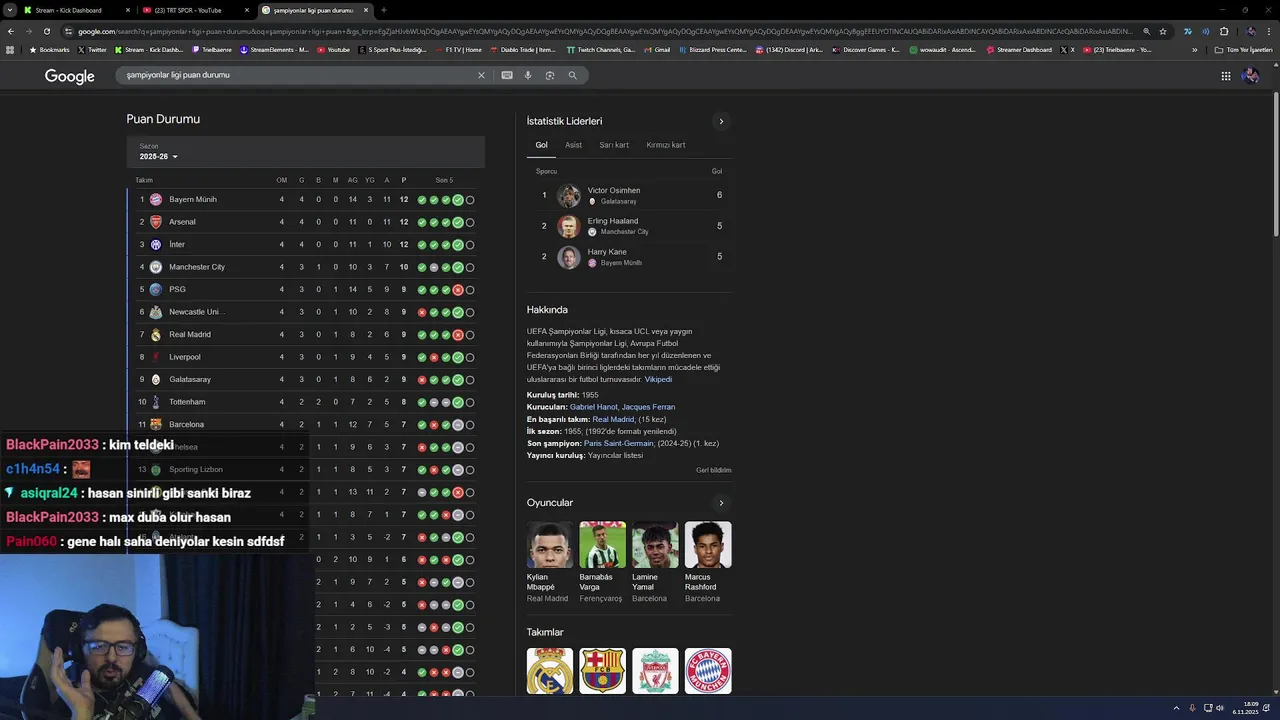Show hidden system tray icons
The image size is (1280, 720).
[x=1176, y=708]
